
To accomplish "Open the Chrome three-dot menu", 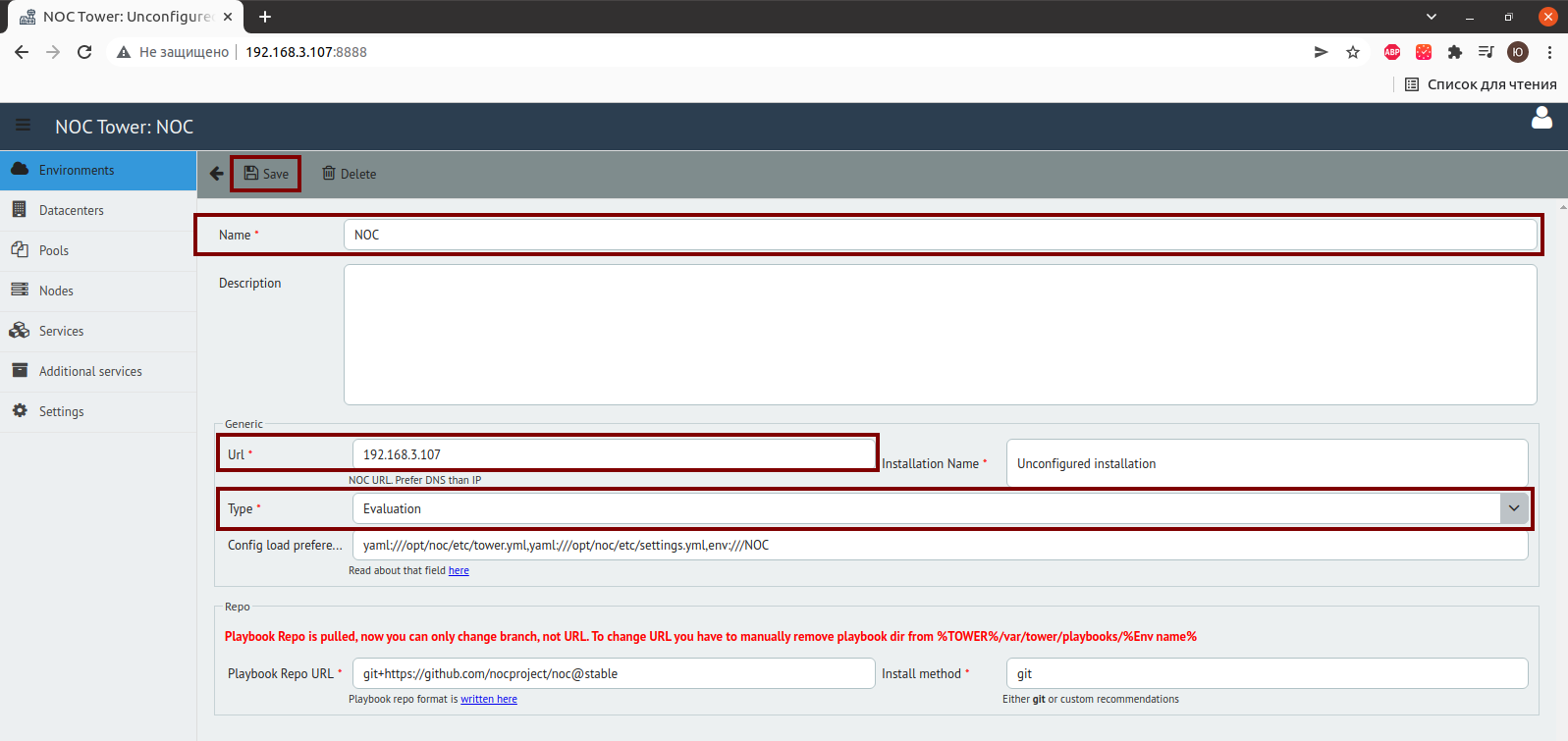I will click(x=1549, y=52).
